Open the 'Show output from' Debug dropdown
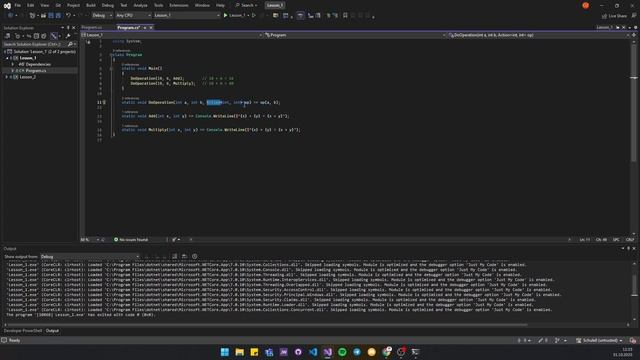 tap(90, 256)
